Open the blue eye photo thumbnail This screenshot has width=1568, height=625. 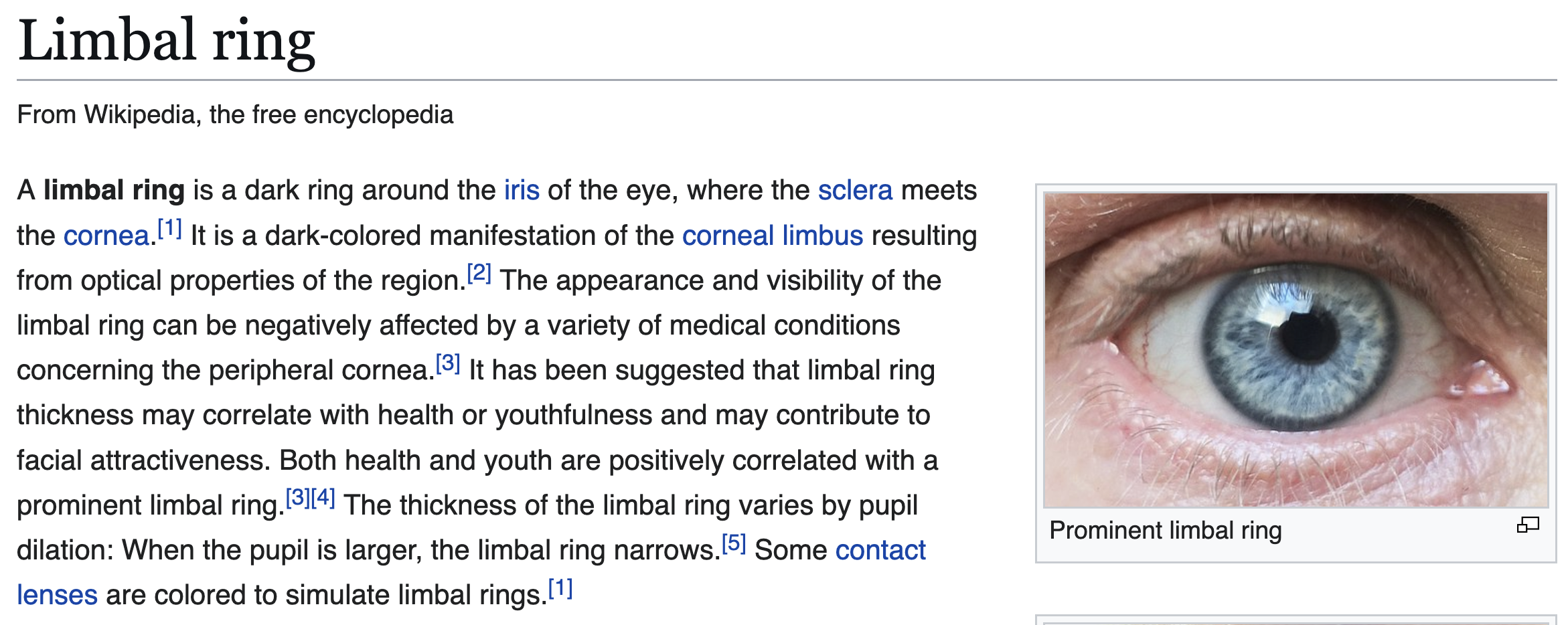point(1296,350)
